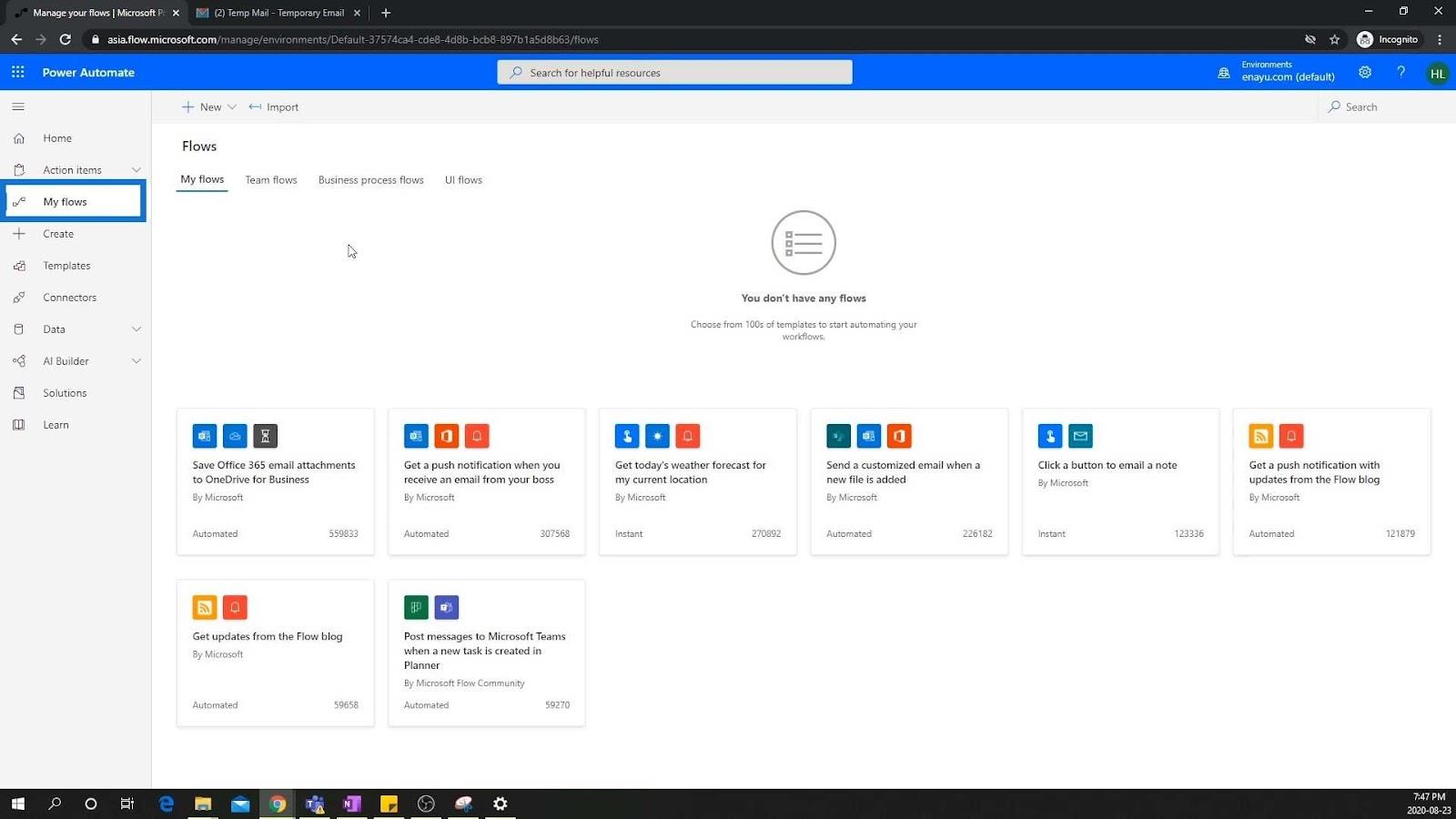Open the UI flows tab
Viewport: 1456px width, 819px height.
click(x=463, y=180)
